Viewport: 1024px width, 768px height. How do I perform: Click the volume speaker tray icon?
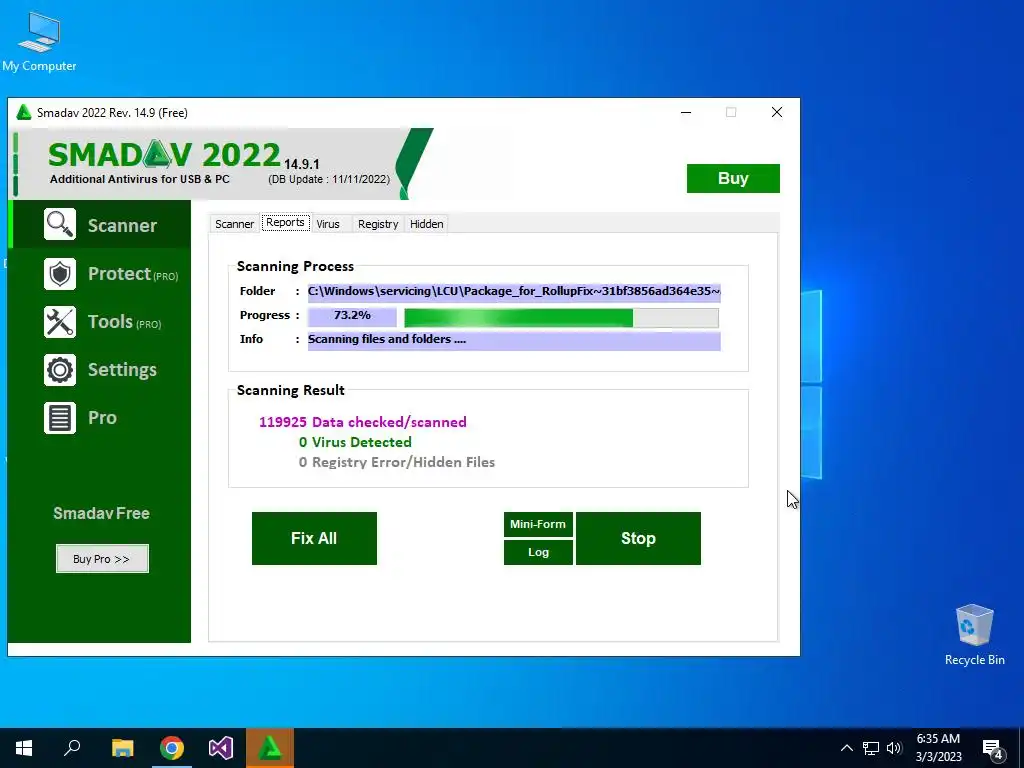coord(894,748)
